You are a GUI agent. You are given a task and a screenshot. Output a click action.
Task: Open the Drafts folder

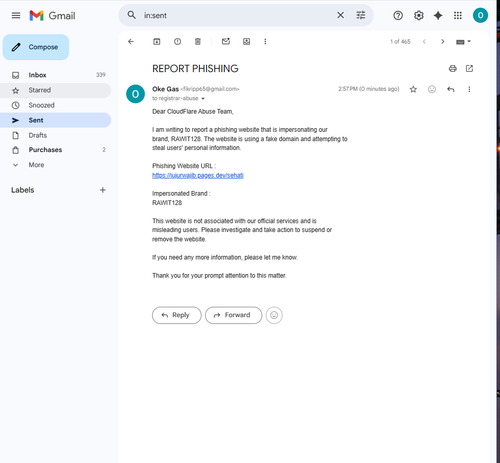point(55,135)
